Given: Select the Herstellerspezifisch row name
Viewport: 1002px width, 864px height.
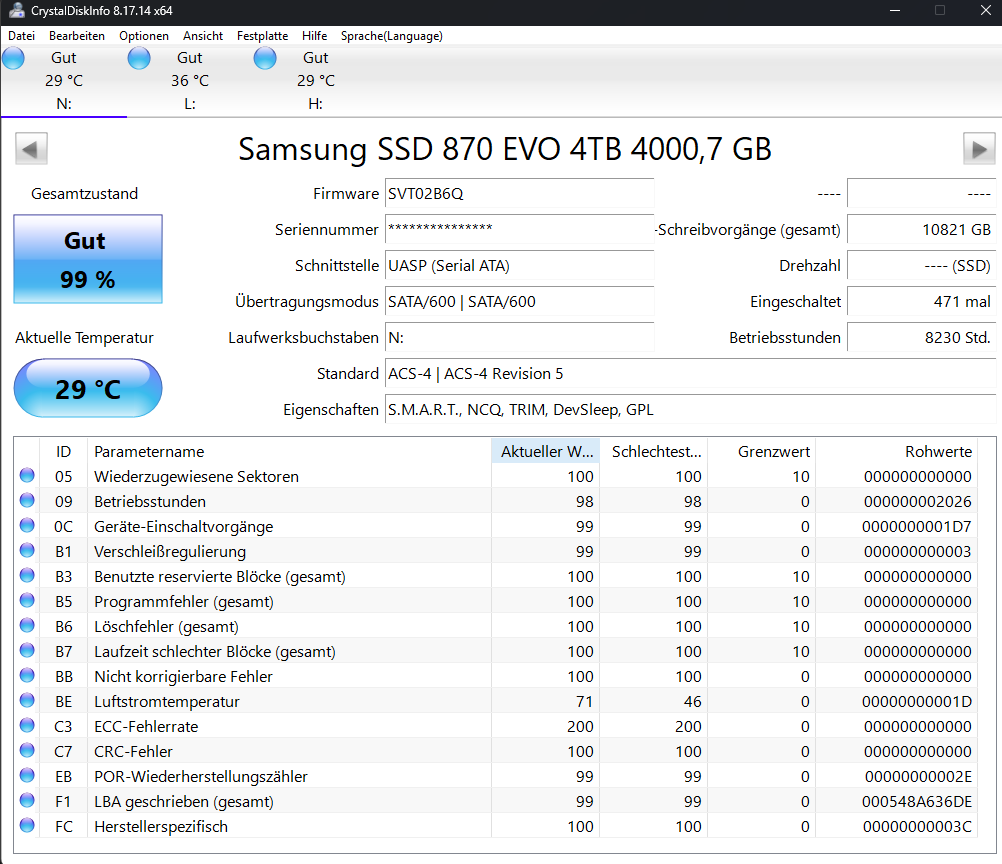Looking at the screenshot, I should coord(161,826).
